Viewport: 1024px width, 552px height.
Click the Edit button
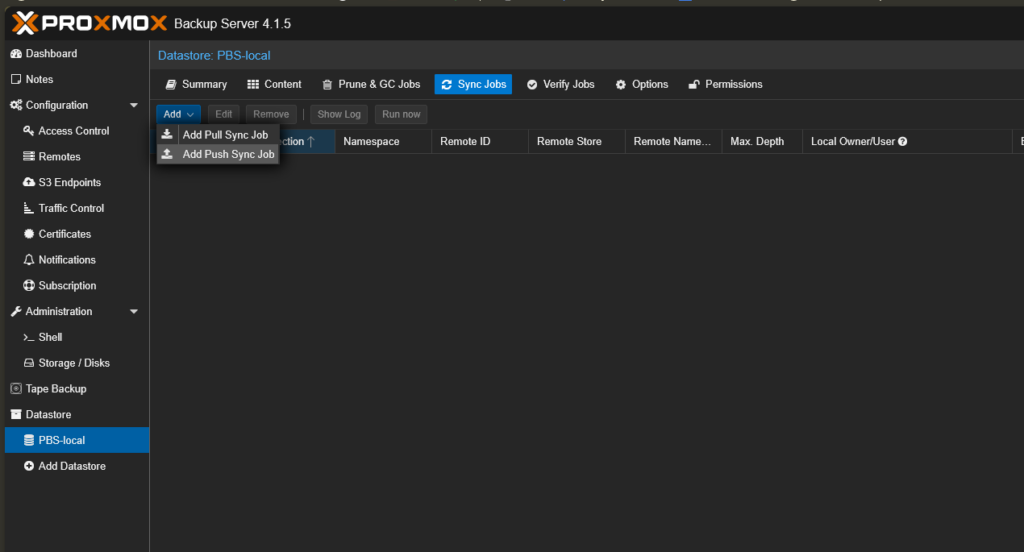pos(224,114)
